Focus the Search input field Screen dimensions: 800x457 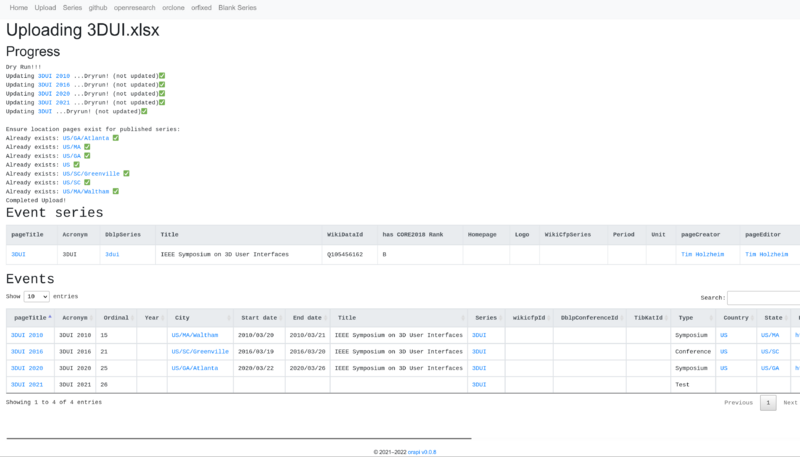(763, 297)
